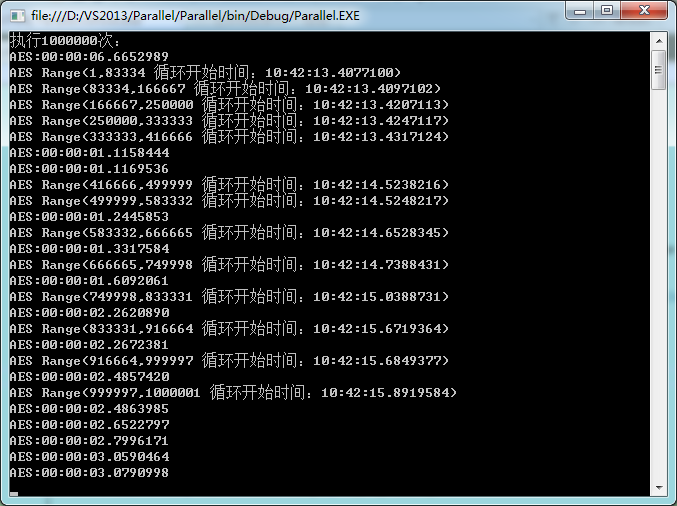
Task: Click the timestamp 10:42:13.4247117
Action: 377,120
